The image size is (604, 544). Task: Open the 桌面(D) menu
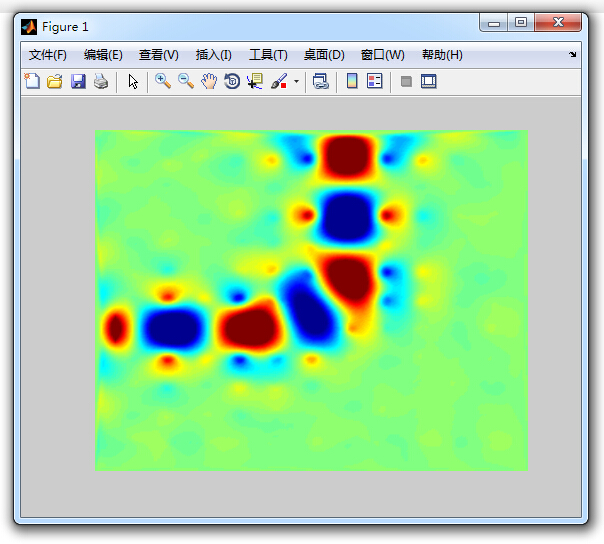324,55
